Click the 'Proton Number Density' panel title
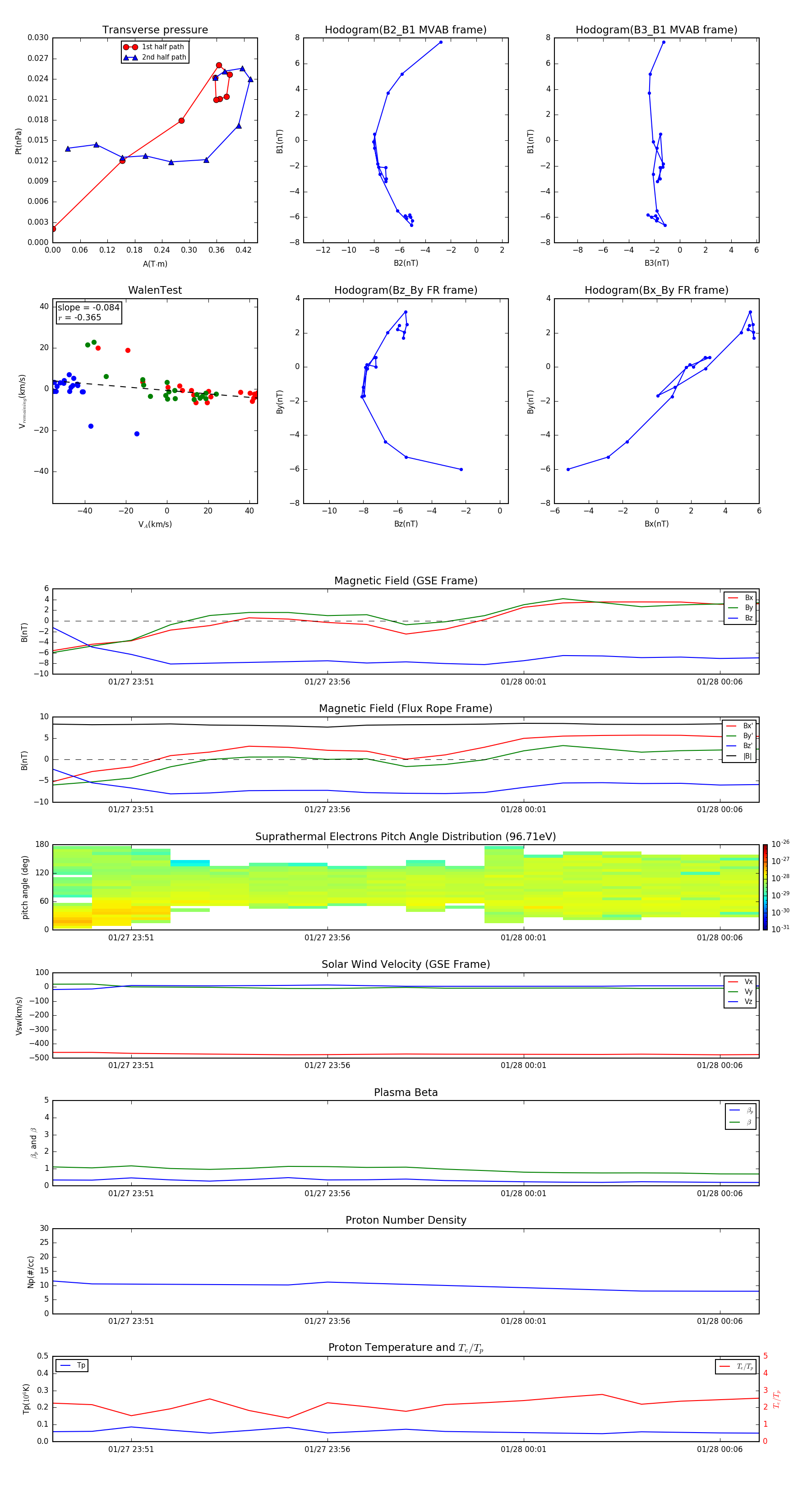The width and height of the screenshot is (812, 1489). (x=406, y=1220)
